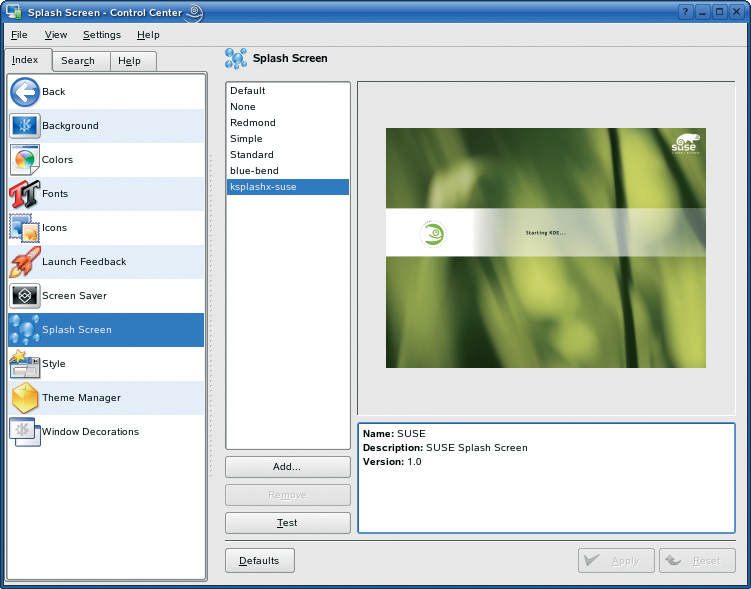
Task: Click the Defaults button
Action: pyautogui.click(x=260, y=561)
